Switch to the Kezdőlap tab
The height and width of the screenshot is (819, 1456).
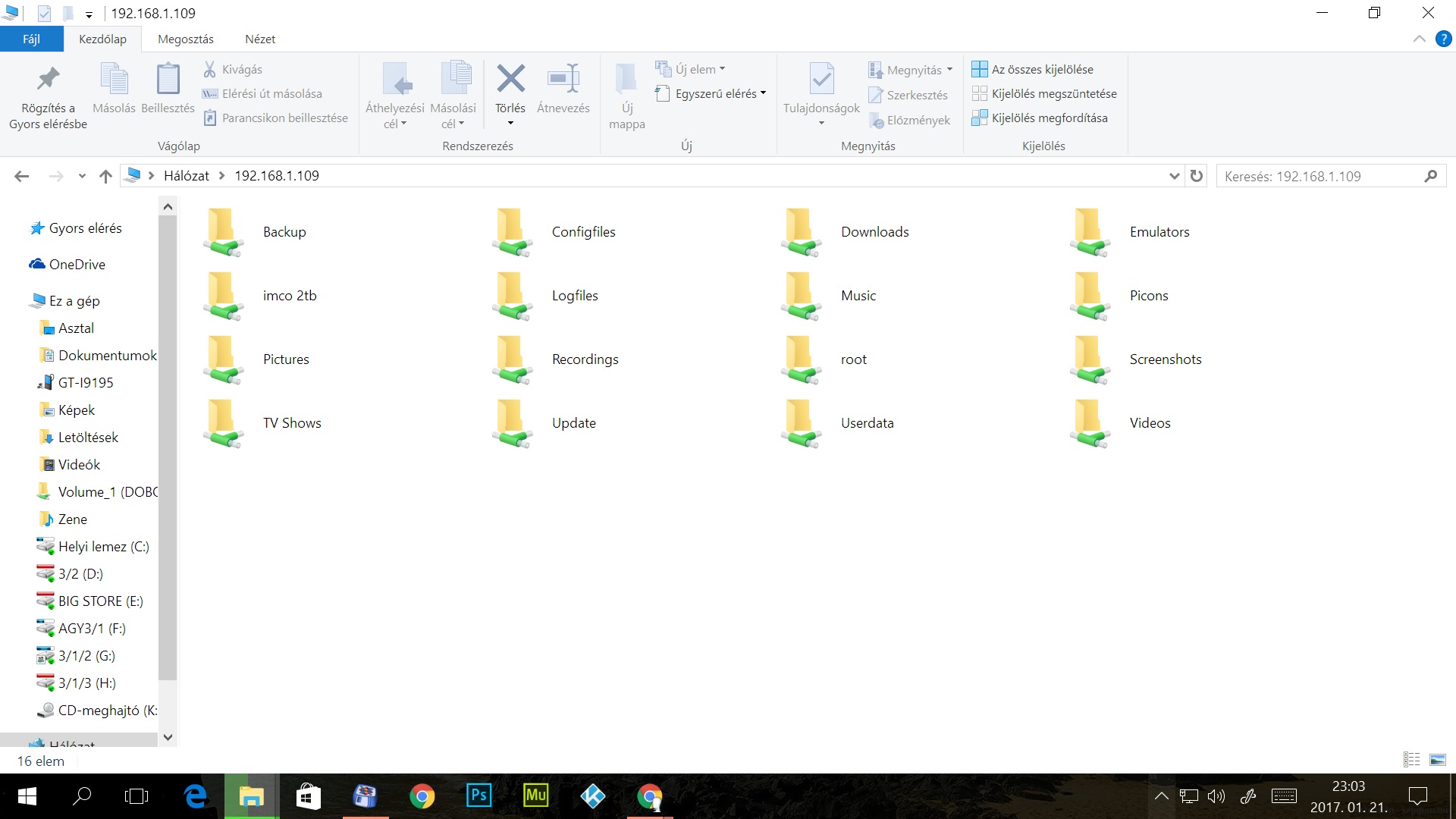[x=102, y=39]
